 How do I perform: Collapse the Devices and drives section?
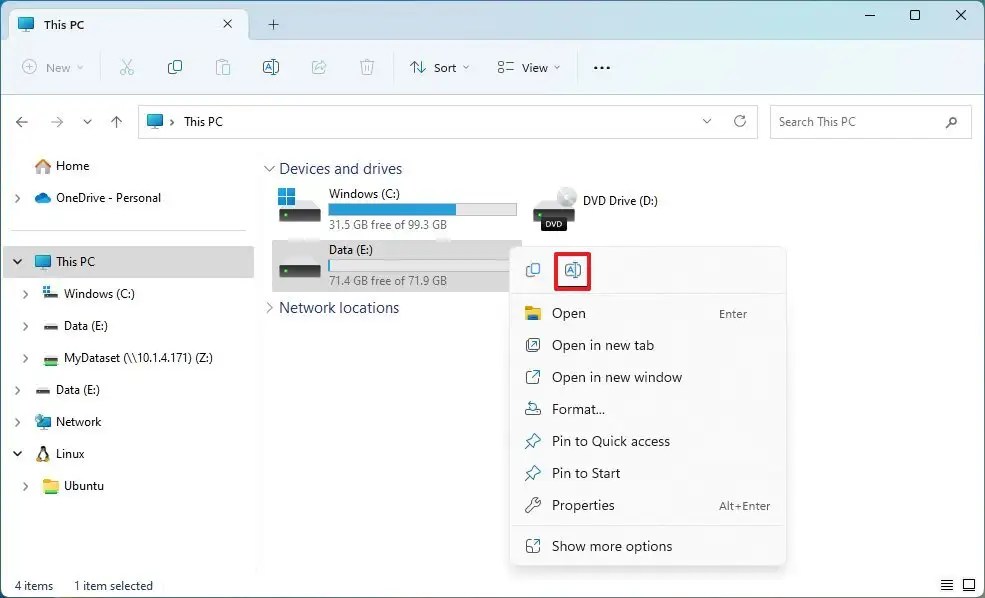coord(268,168)
